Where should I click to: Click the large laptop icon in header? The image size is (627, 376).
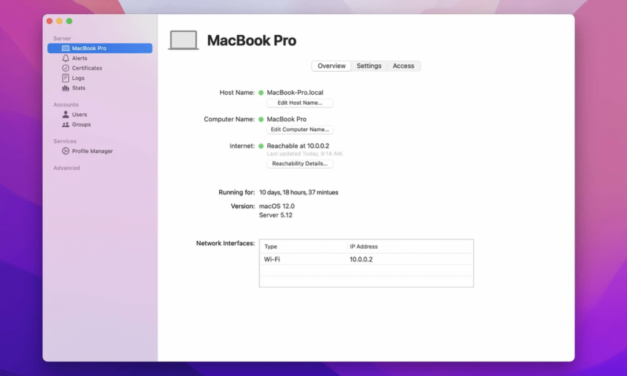pos(184,40)
